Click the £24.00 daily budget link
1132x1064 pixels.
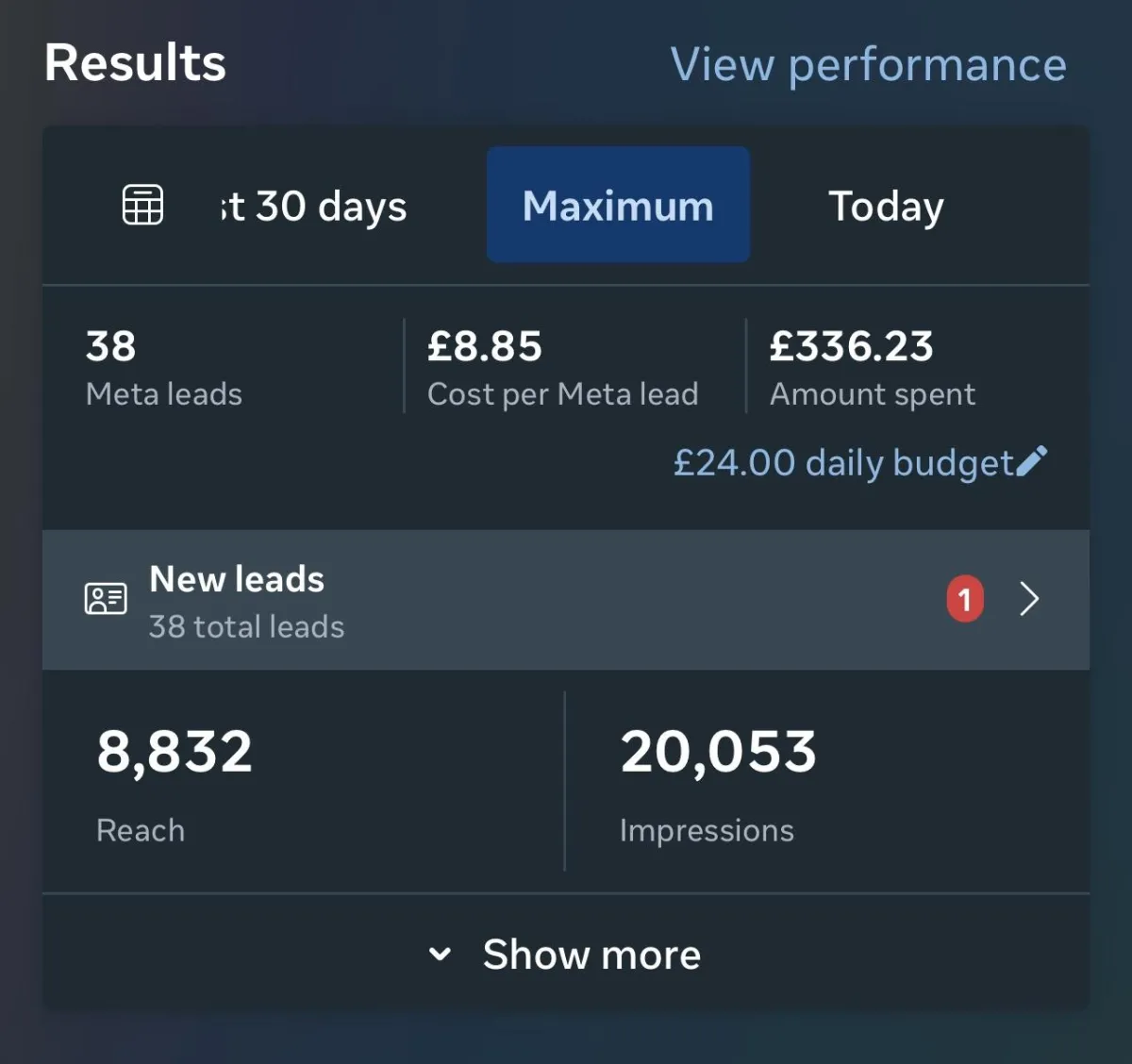pyautogui.click(x=842, y=463)
